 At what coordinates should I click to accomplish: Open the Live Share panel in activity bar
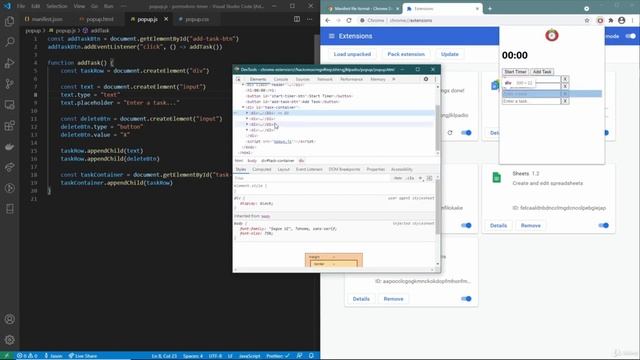[9, 167]
